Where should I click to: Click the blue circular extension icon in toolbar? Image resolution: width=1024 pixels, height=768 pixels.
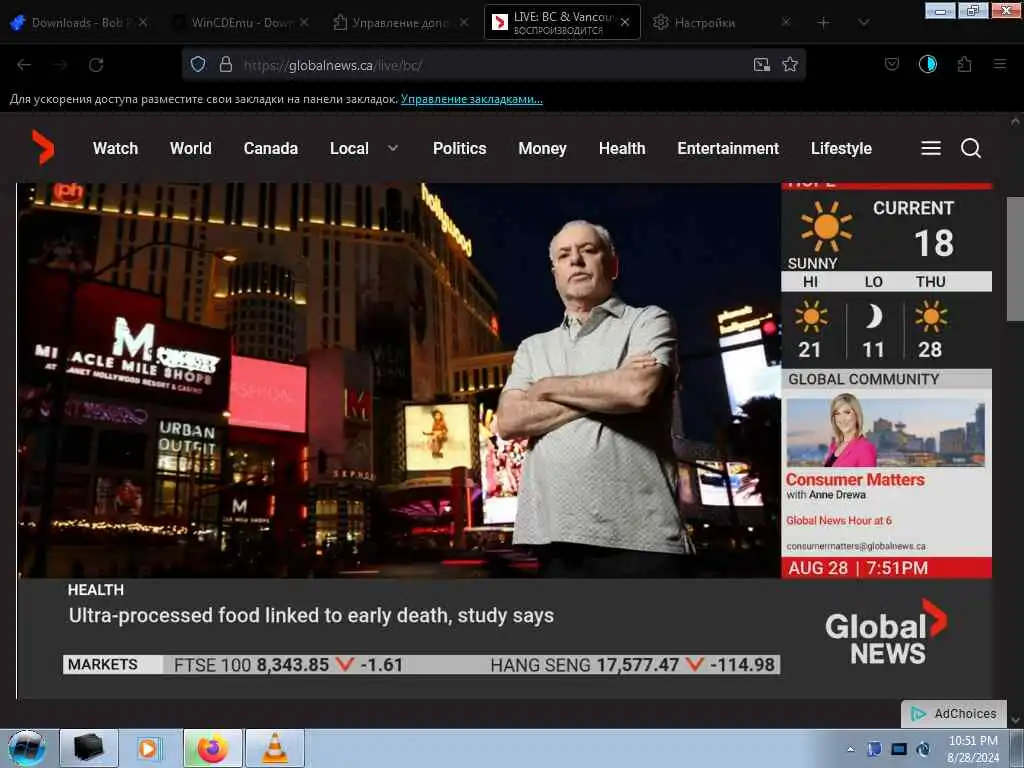click(x=927, y=64)
